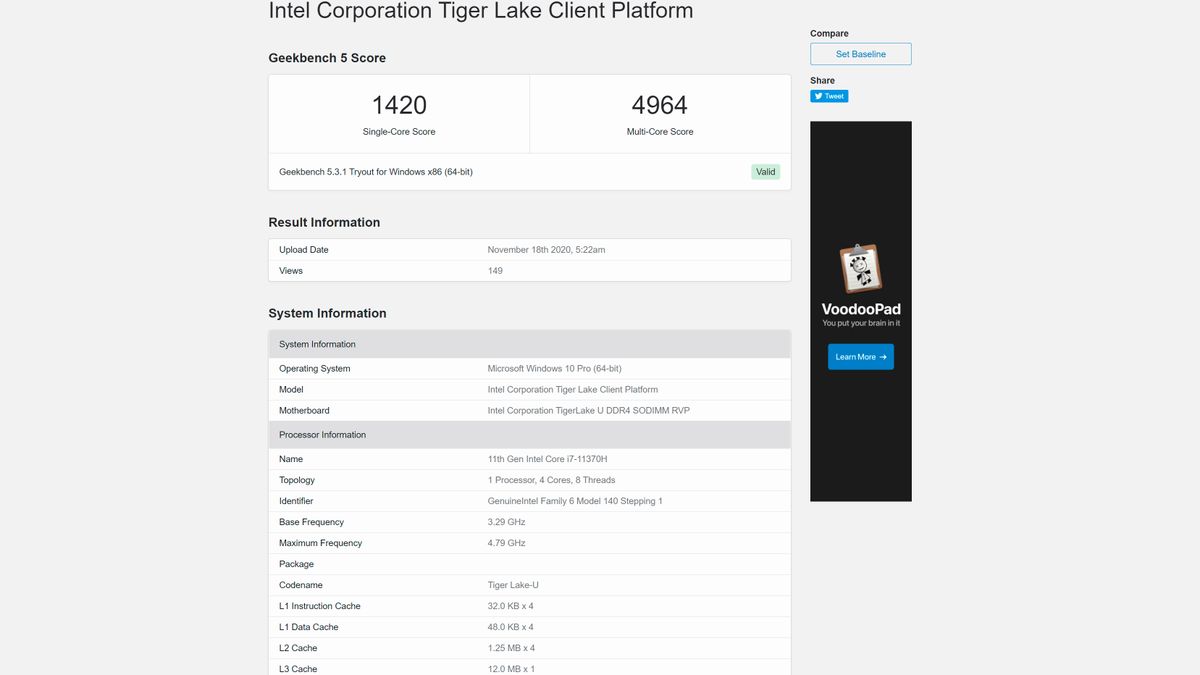Click the green Valid badge
The height and width of the screenshot is (675, 1200).
(765, 172)
